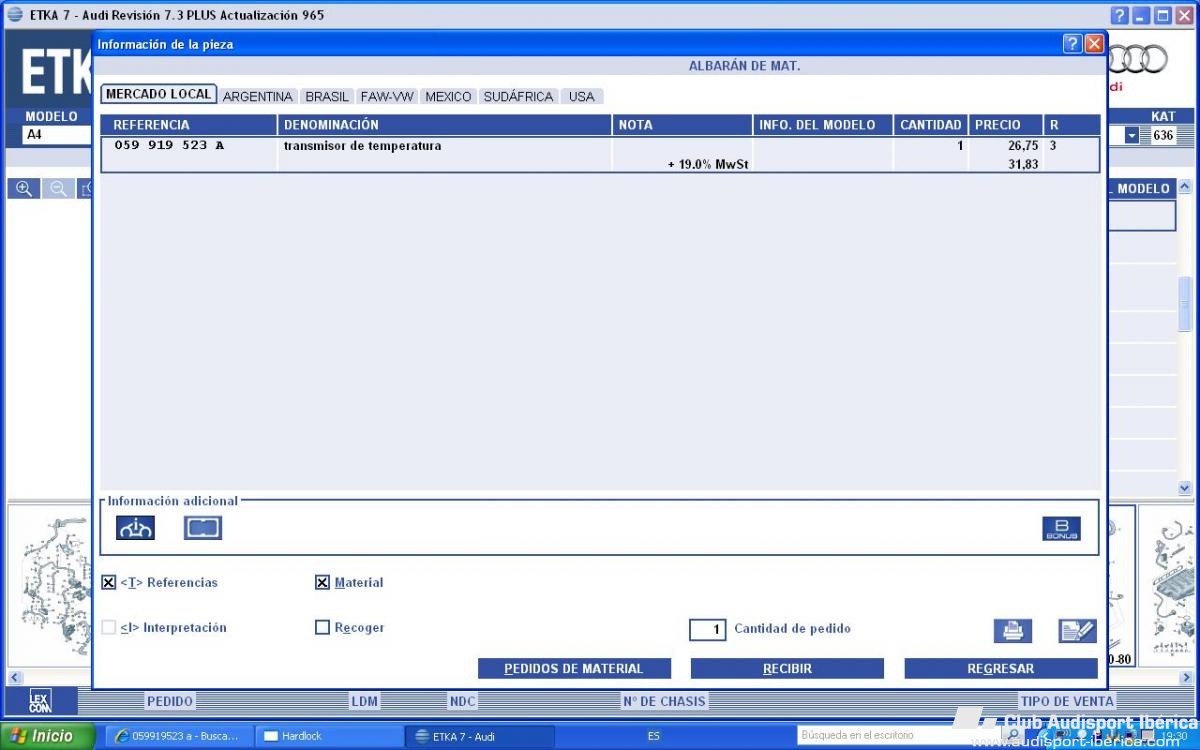Click the CANTIDAD column header
Image resolution: width=1200 pixels, height=750 pixels.
(x=931, y=125)
